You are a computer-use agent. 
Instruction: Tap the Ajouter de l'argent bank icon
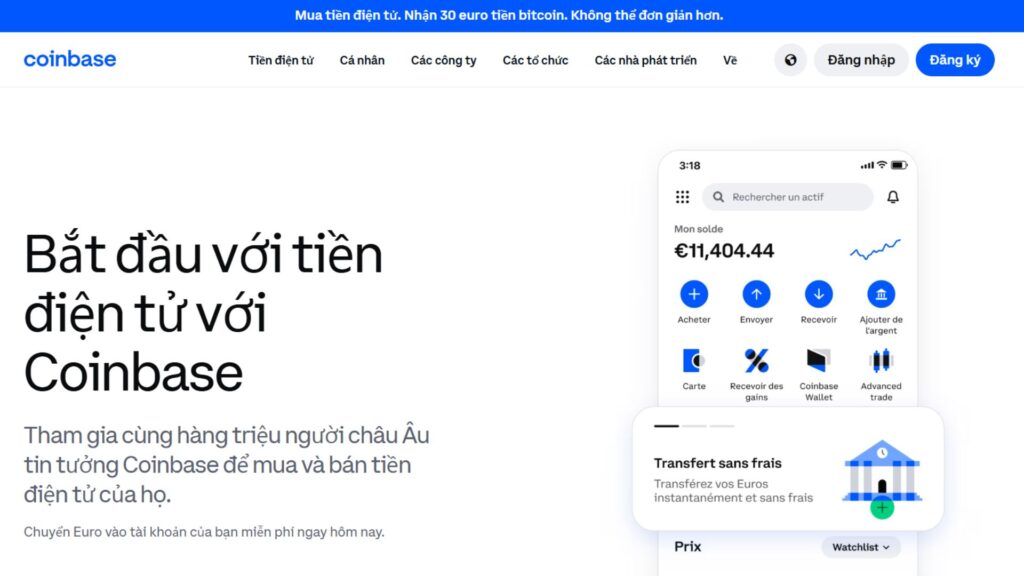click(881, 294)
